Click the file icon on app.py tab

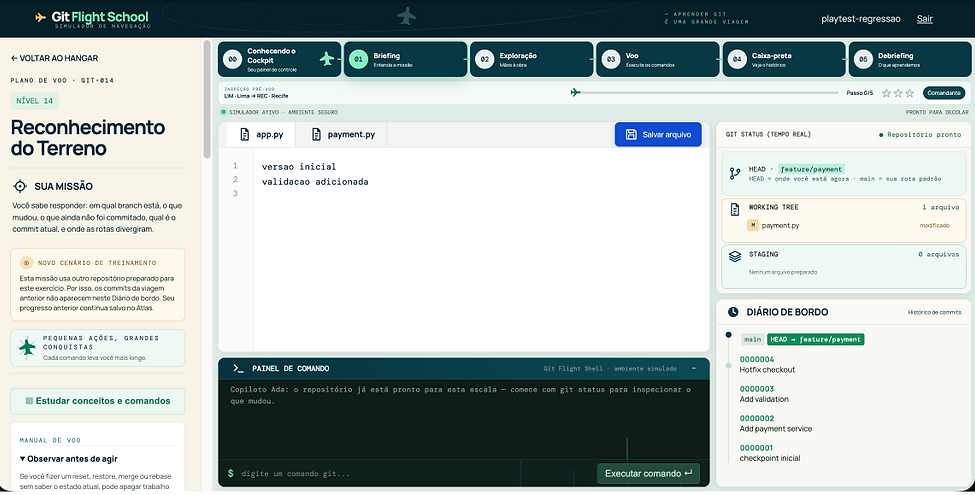(x=244, y=134)
